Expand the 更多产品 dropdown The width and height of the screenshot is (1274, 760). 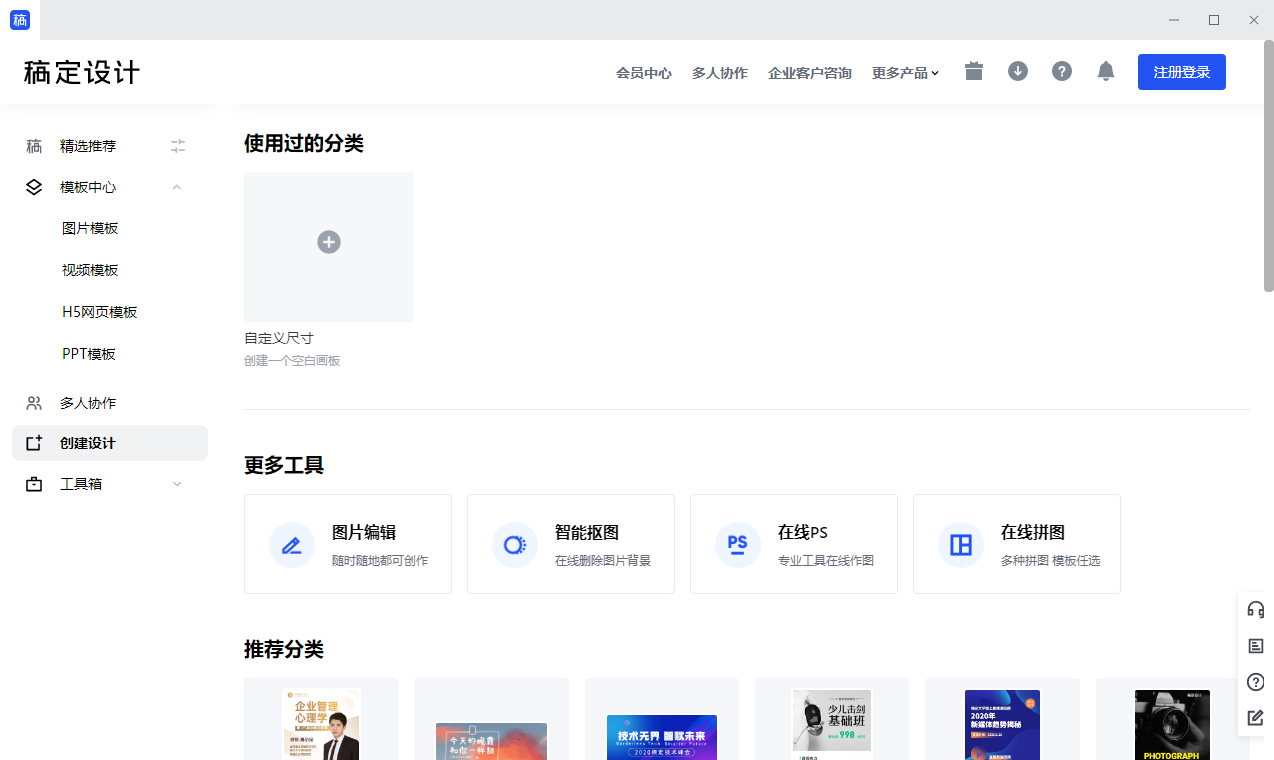pos(905,72)
